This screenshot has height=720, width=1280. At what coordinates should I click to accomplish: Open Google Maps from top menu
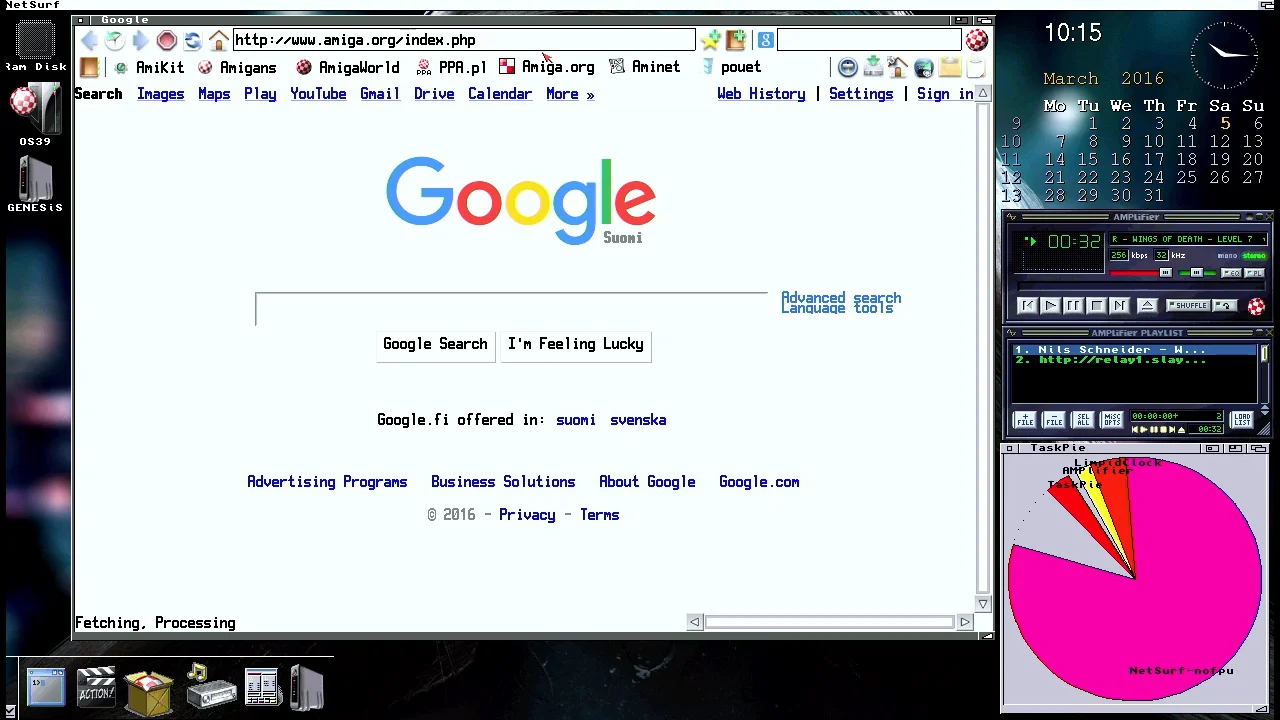(x=214, y=94)
